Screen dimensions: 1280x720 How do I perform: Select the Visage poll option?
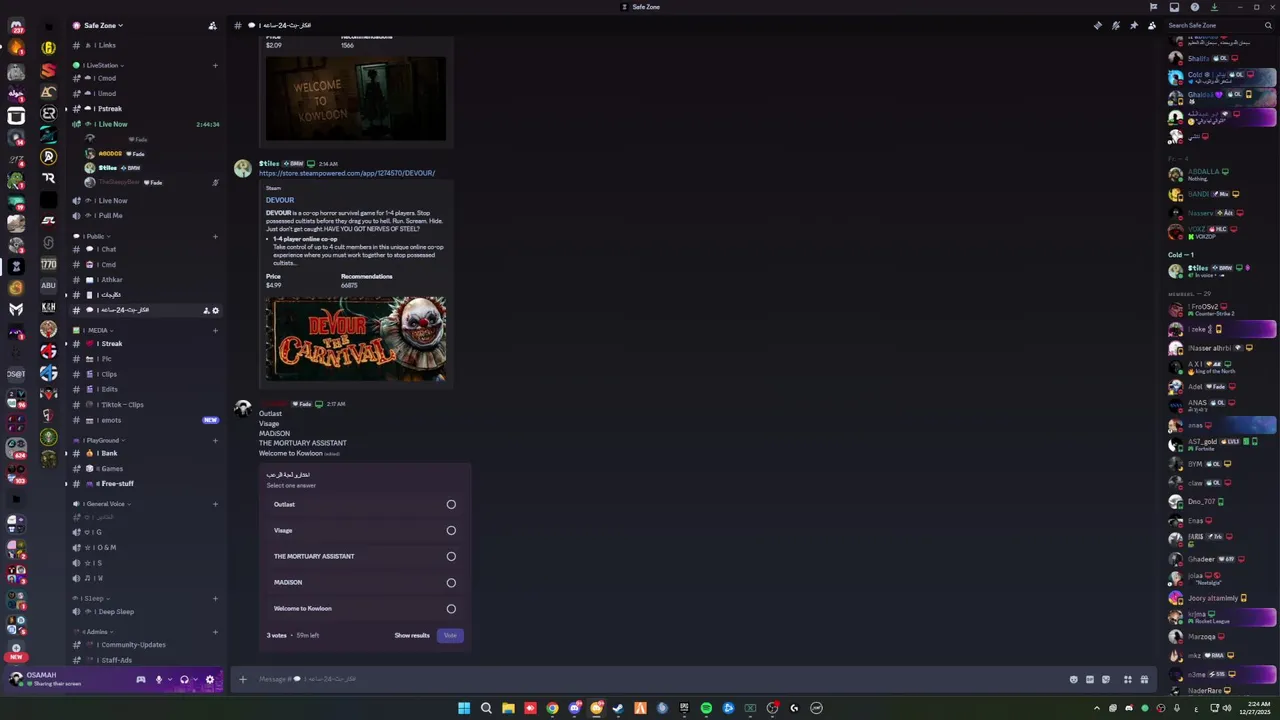pos(364,530)
